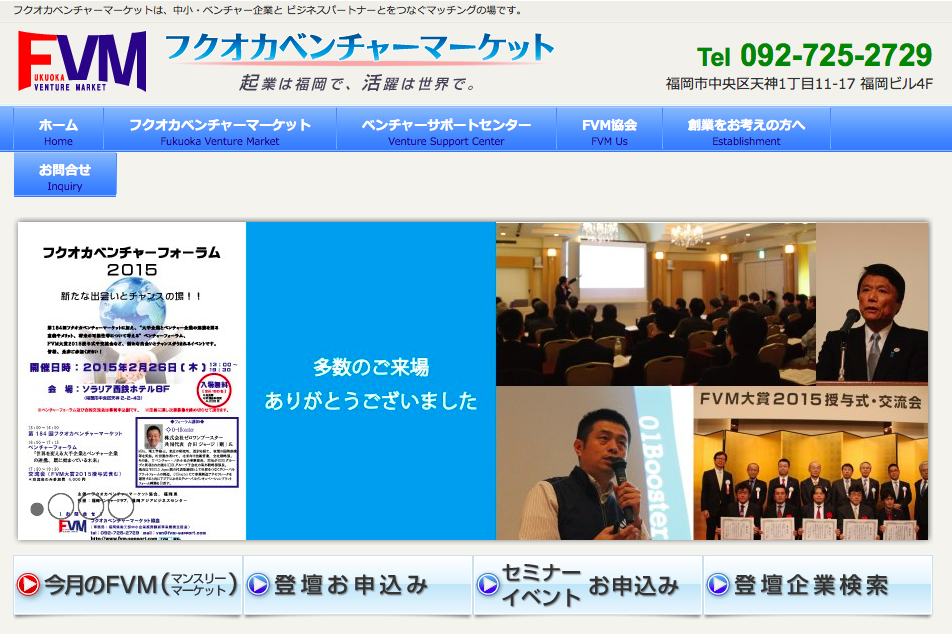Screen dimensions: 952x634
Task: Click blue arrow icon beside 登壇お申込み
Action: pos(258,584)
